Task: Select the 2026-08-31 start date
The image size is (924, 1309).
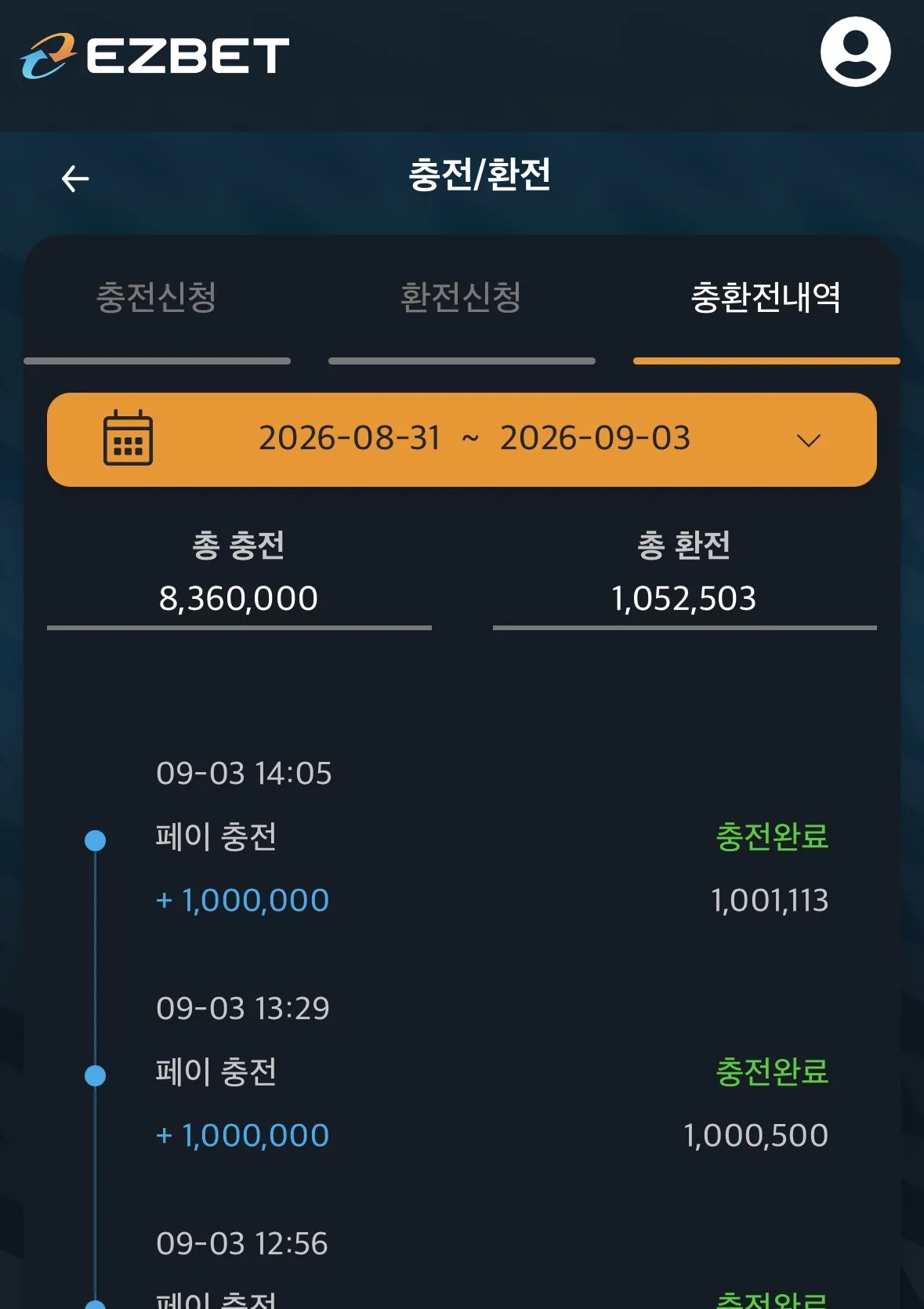Action: click(x=350, y=438)
